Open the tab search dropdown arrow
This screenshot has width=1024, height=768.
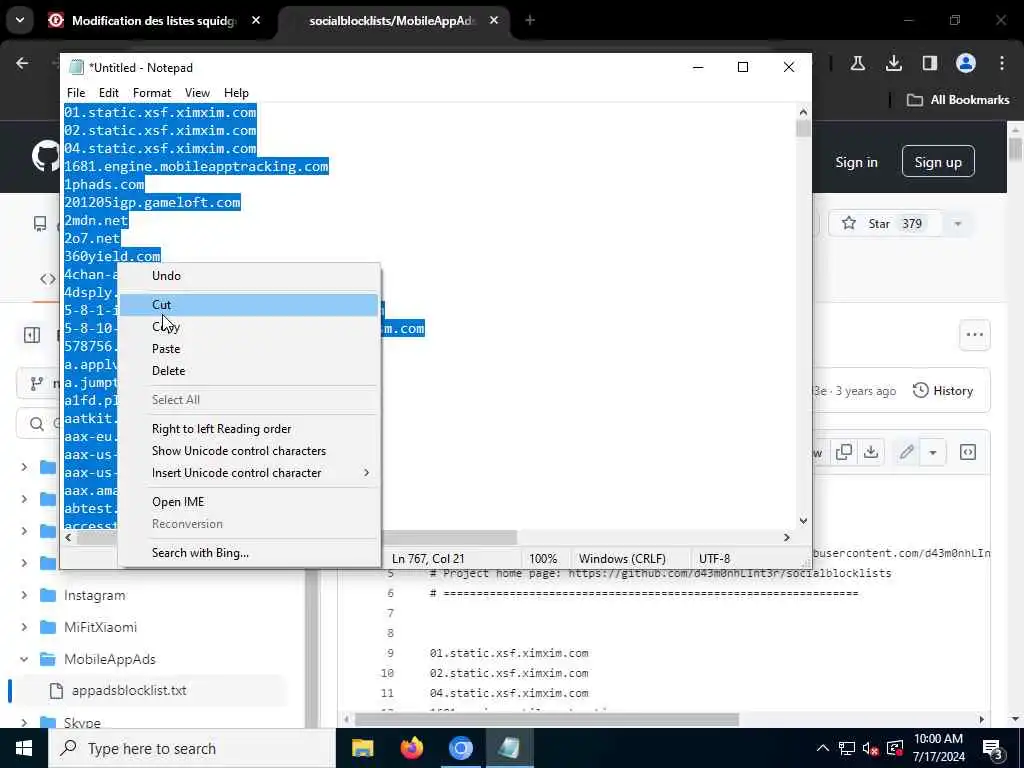click(x=20, y=20)
